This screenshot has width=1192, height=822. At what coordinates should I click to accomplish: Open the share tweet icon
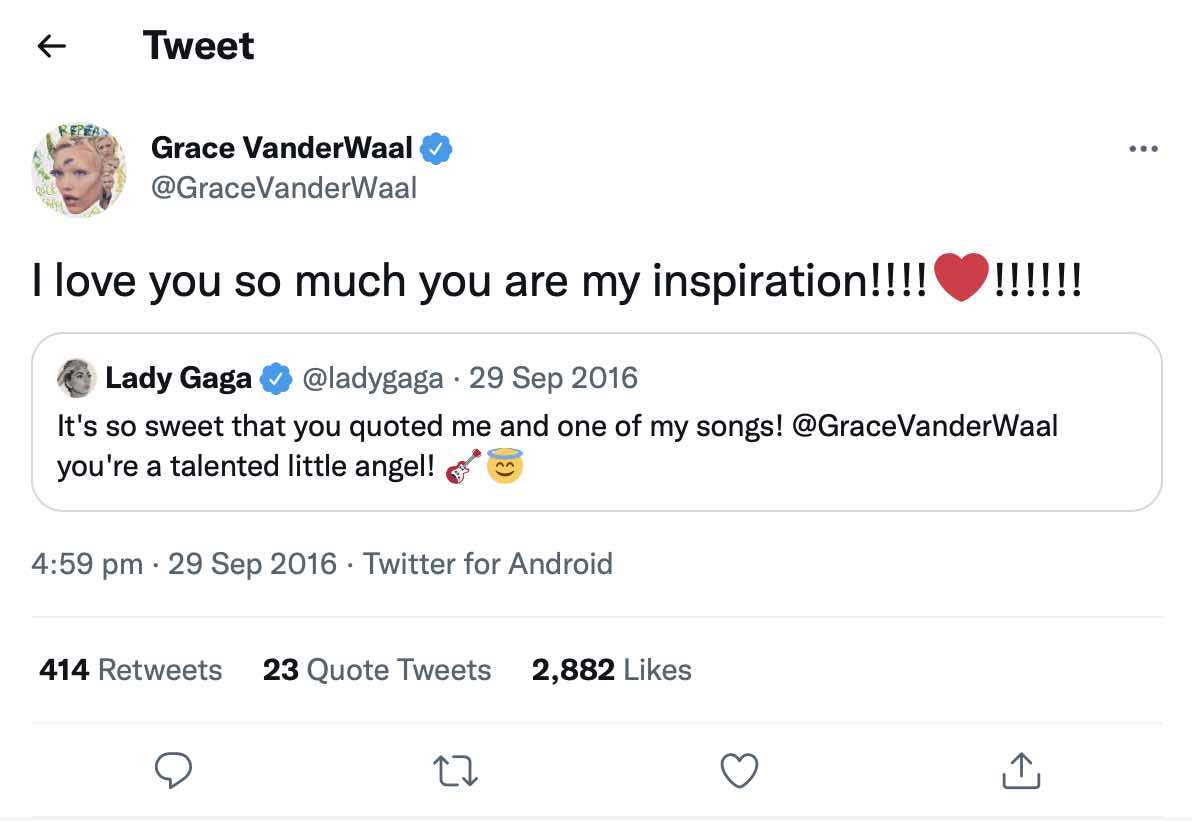tap(1021, 770)
